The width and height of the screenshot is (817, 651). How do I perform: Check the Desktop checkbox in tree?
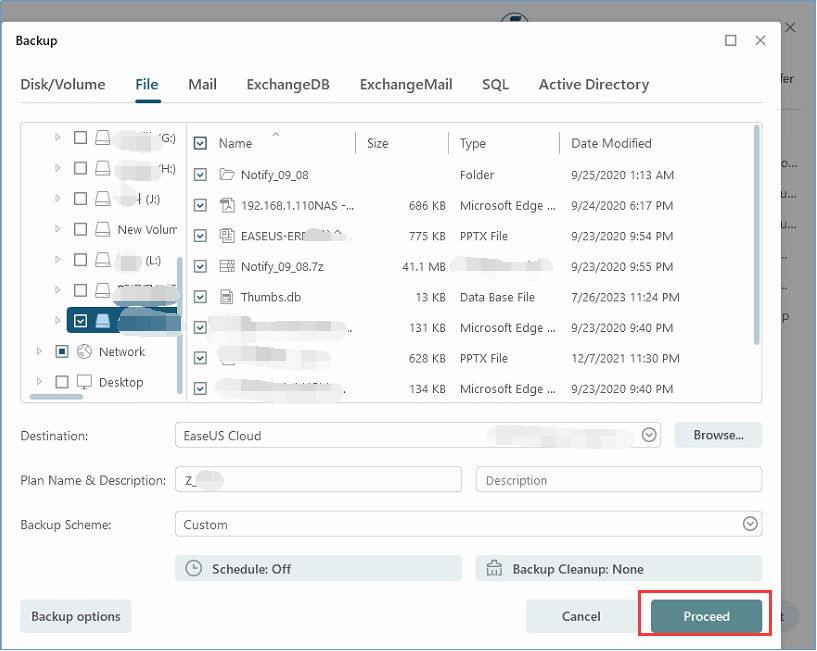tap(62, 382)
